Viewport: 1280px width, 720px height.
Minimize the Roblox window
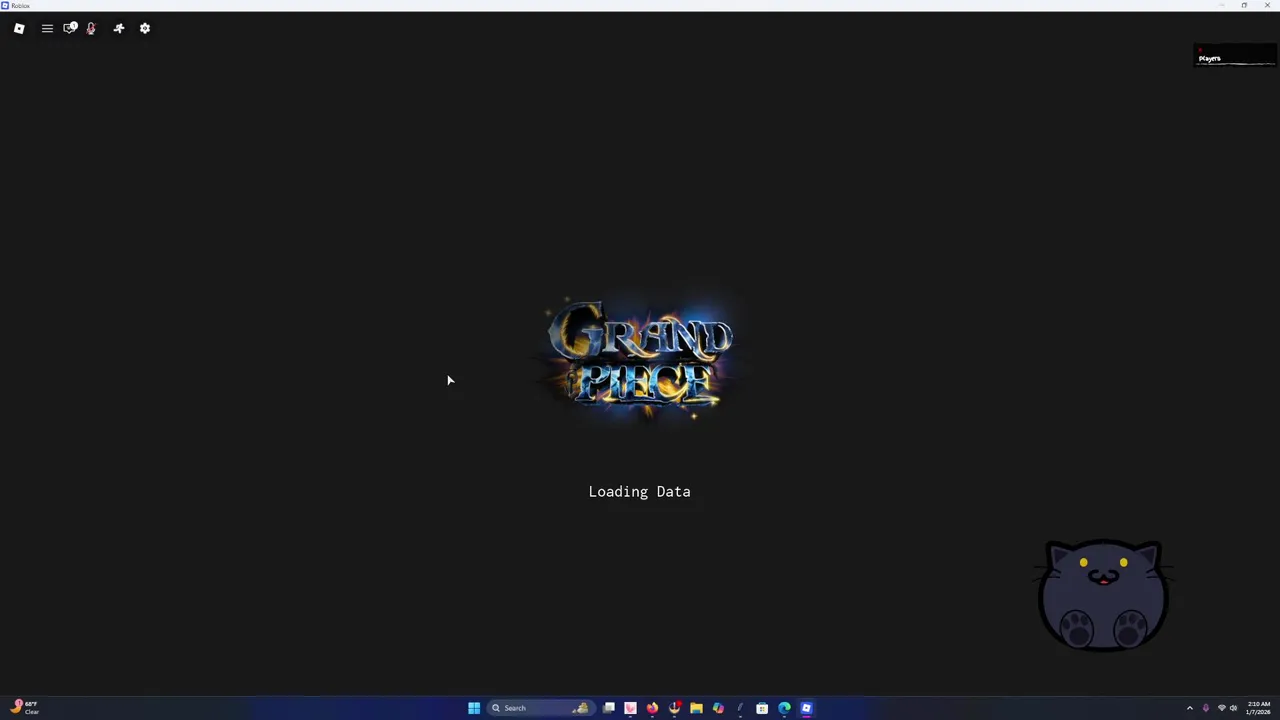point(1221,5)
